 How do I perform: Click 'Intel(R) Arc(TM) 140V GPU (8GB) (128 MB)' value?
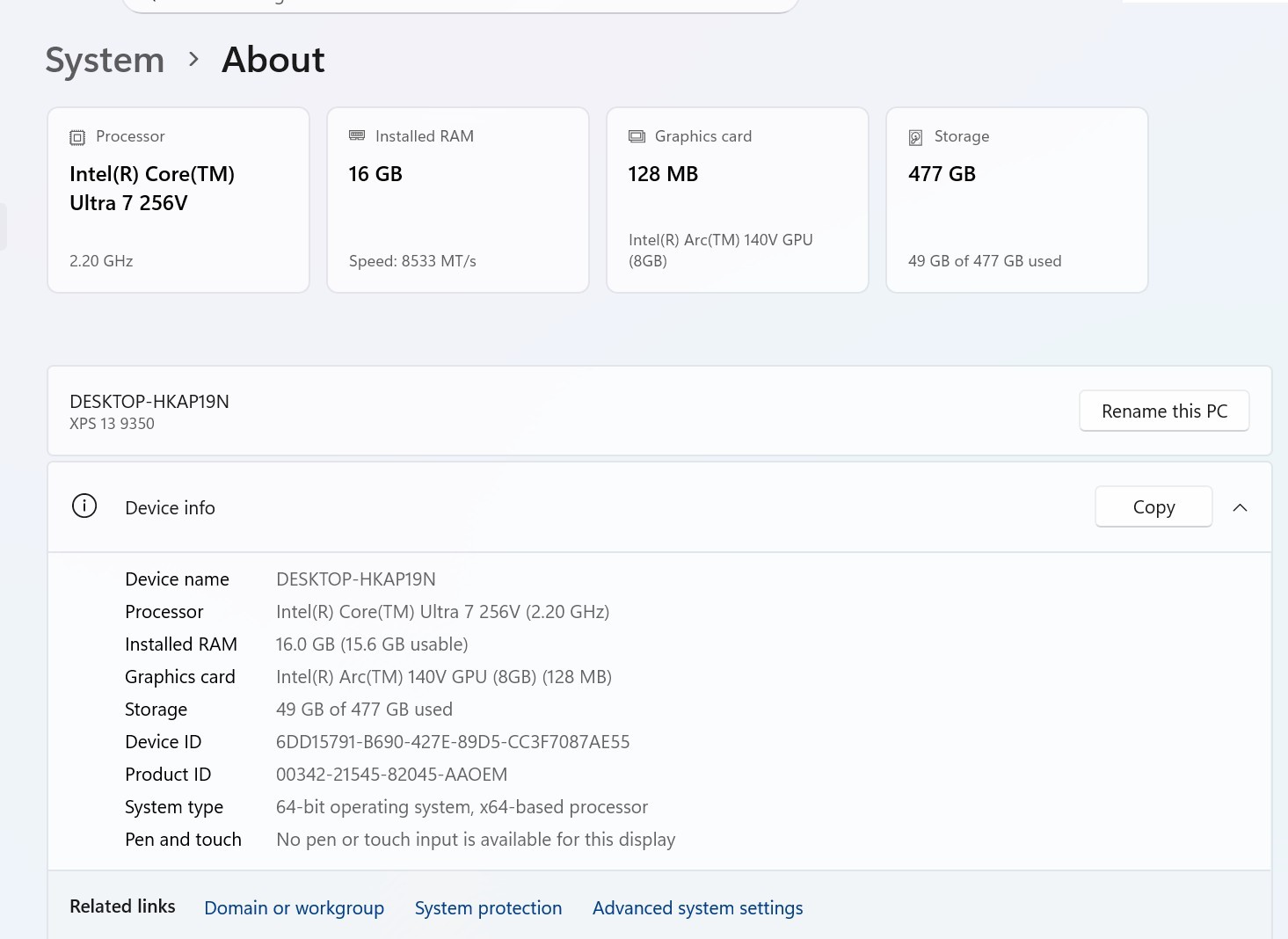click(444, 677)
